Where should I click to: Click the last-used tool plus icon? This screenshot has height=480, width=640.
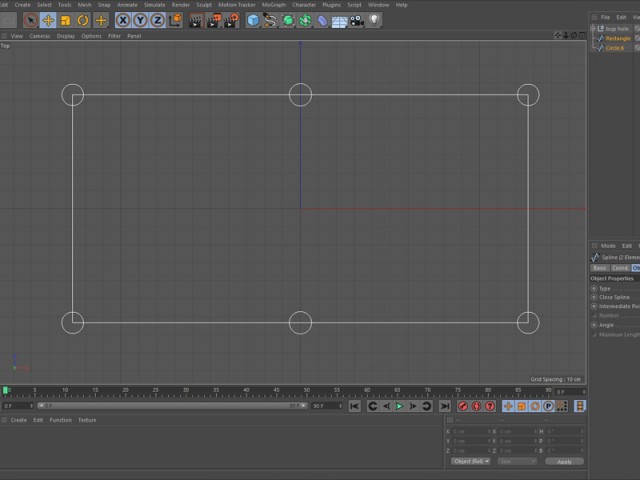pyautogui.click(x=100, y=20)
